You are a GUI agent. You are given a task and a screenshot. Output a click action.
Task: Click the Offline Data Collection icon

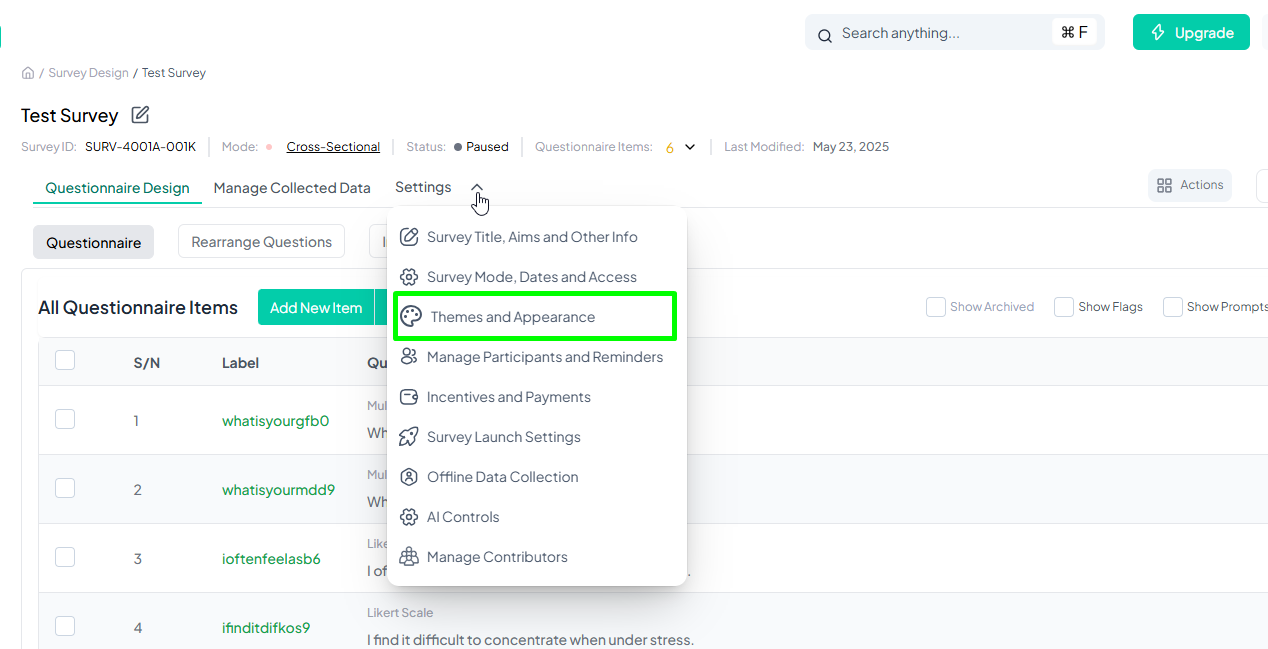408,477
